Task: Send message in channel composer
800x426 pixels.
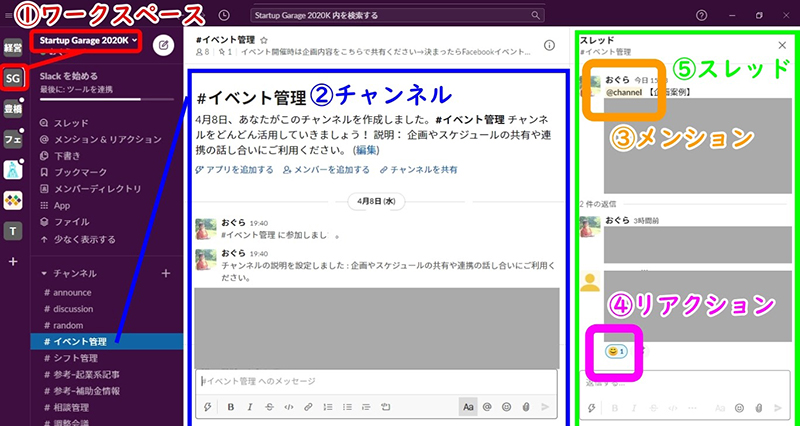Action: click(545, 407)
